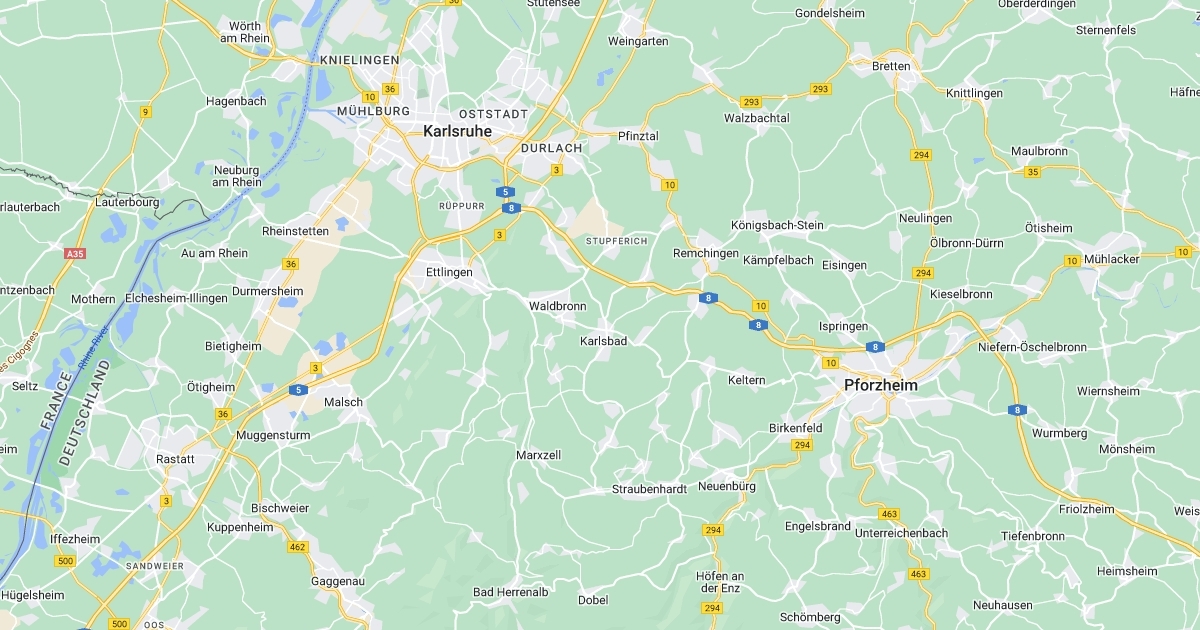
Task: Click the A35 red road shield
Action: [x=75, y=254]
